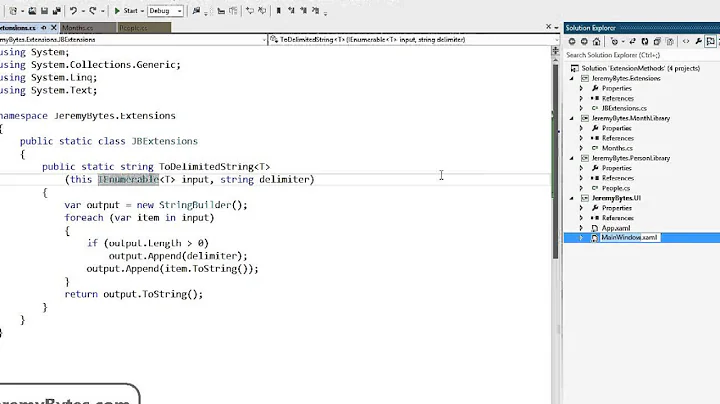Click View Code icon in Solution Explorer

pyautogui.click(x=686, y=42)
